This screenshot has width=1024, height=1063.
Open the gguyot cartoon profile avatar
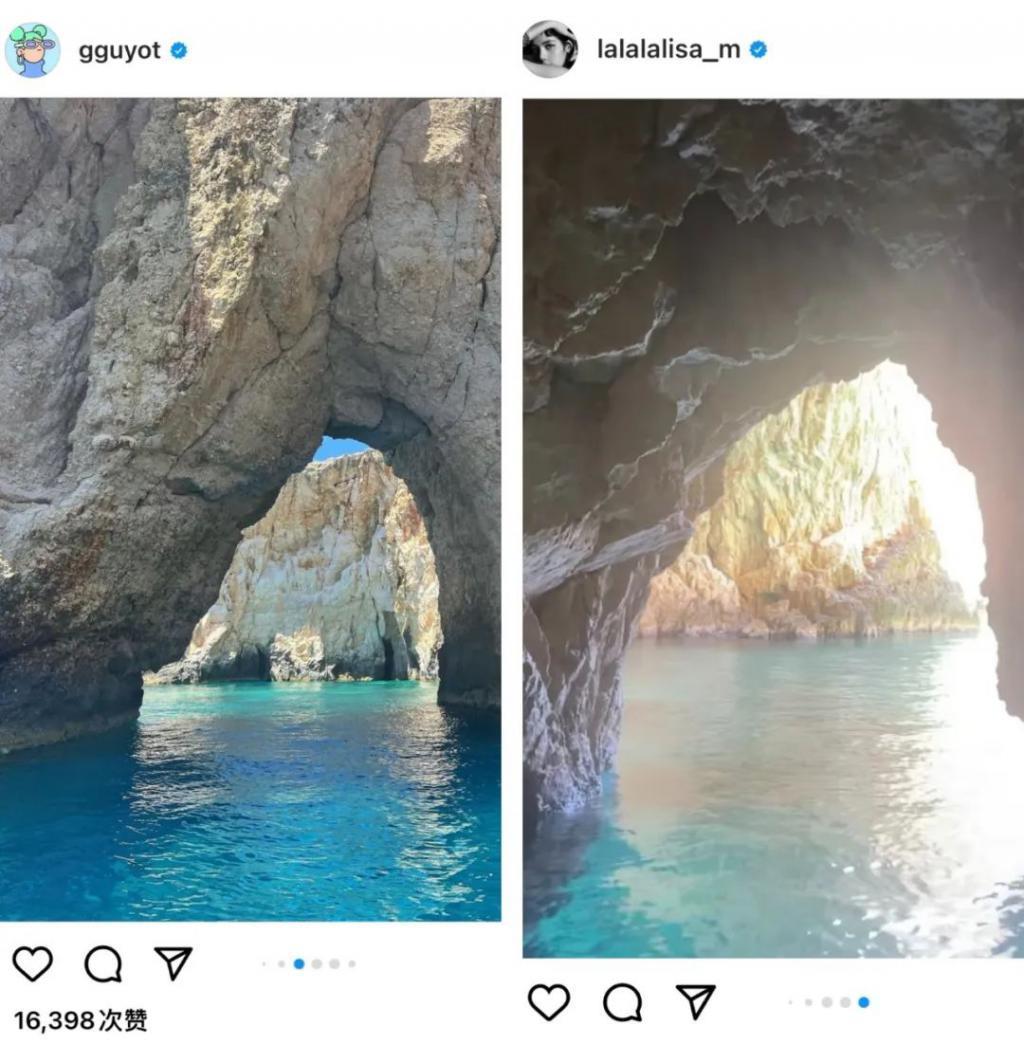tap(32, 50)
